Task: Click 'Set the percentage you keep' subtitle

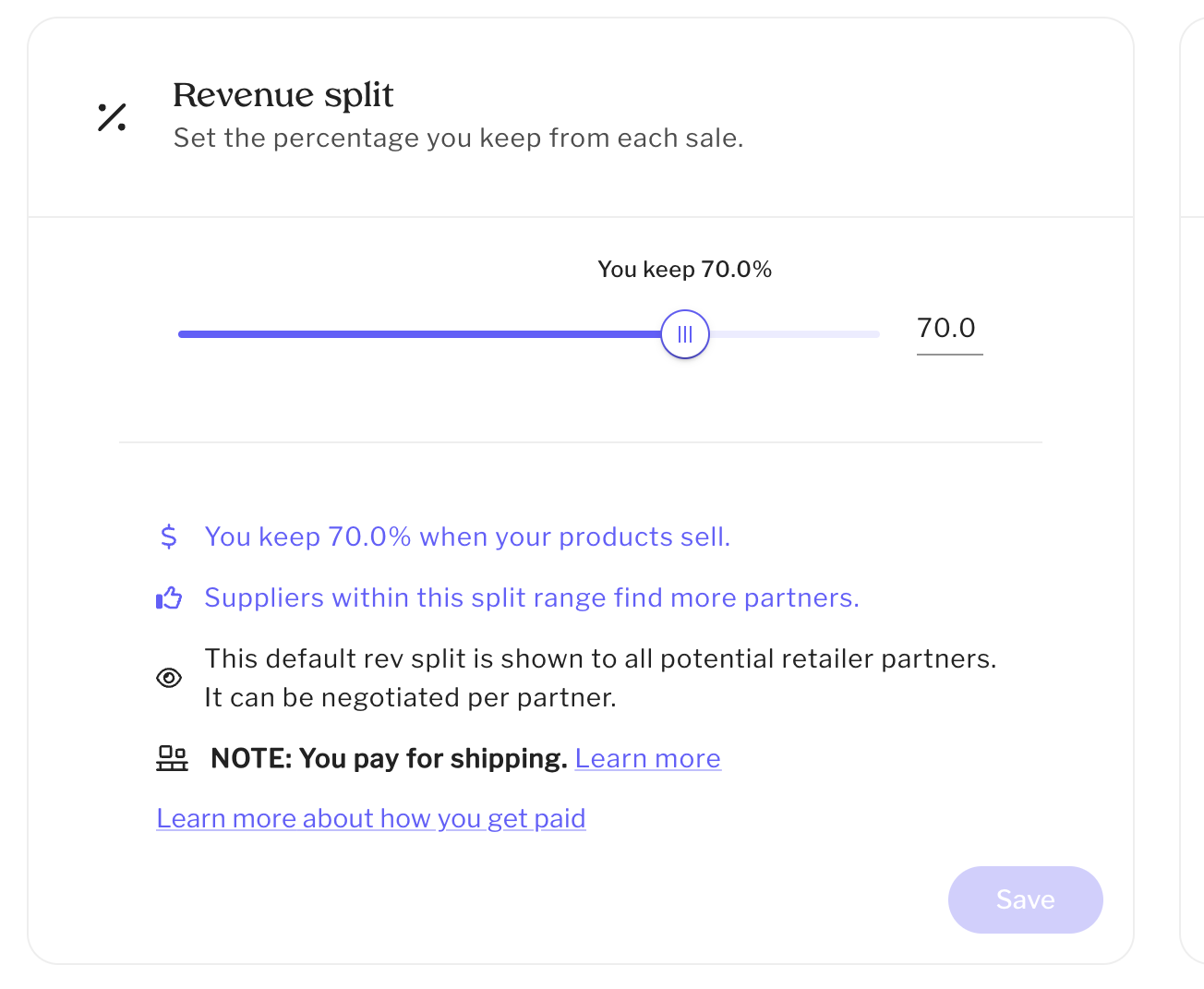Action: tap(458, 139)
